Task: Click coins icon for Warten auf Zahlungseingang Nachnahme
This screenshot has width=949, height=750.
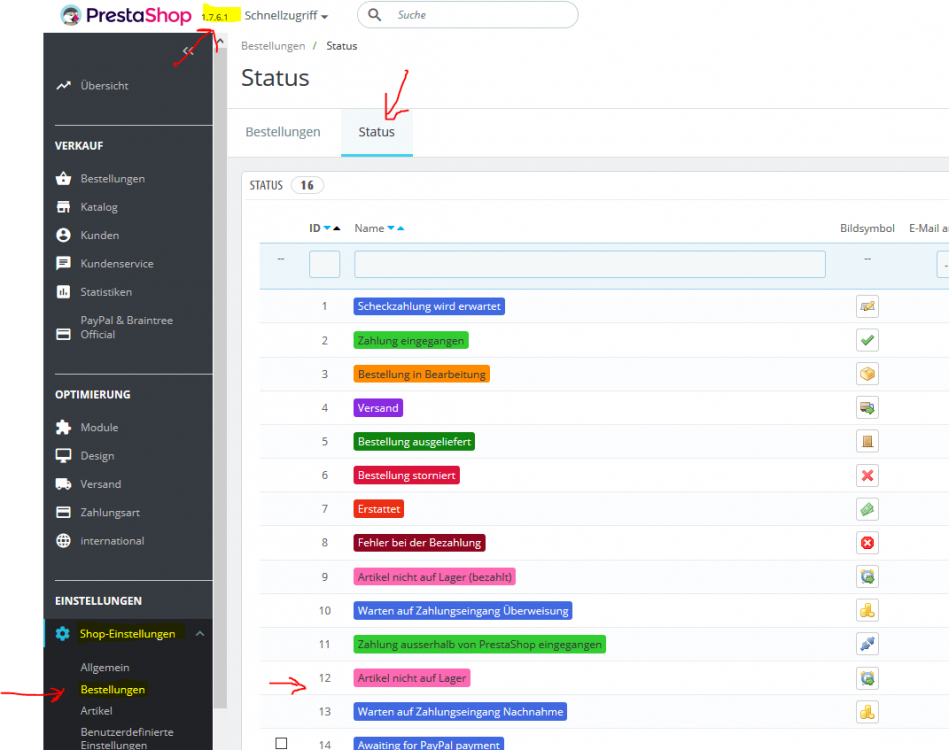Action: tap(867, 712)
